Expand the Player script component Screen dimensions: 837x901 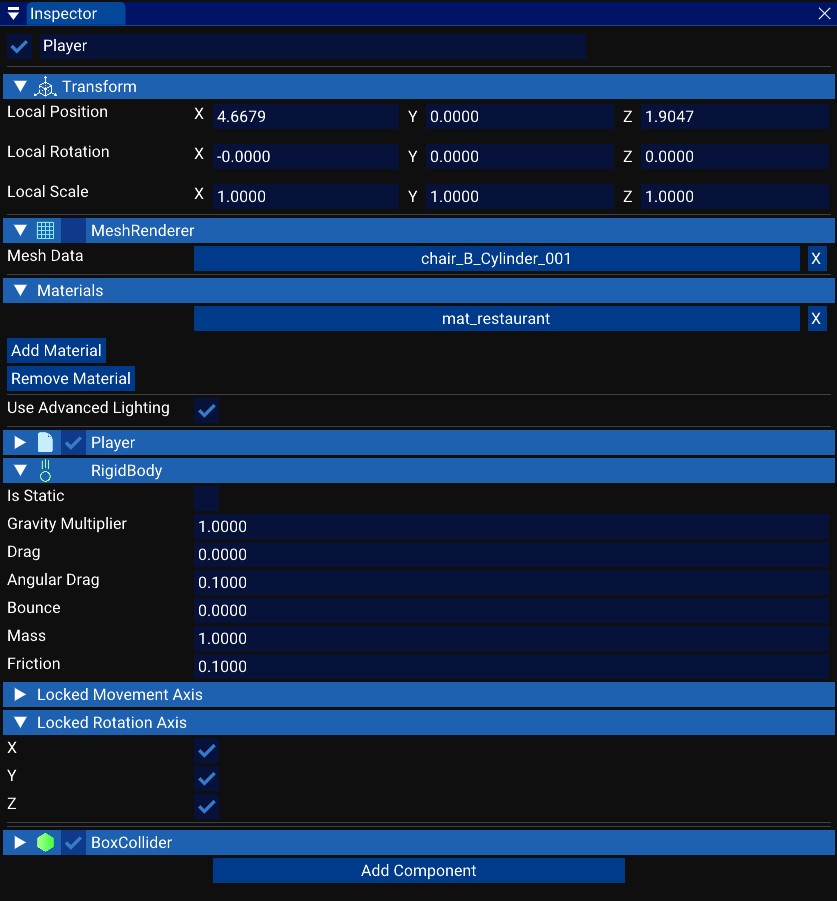coord(20,442)
